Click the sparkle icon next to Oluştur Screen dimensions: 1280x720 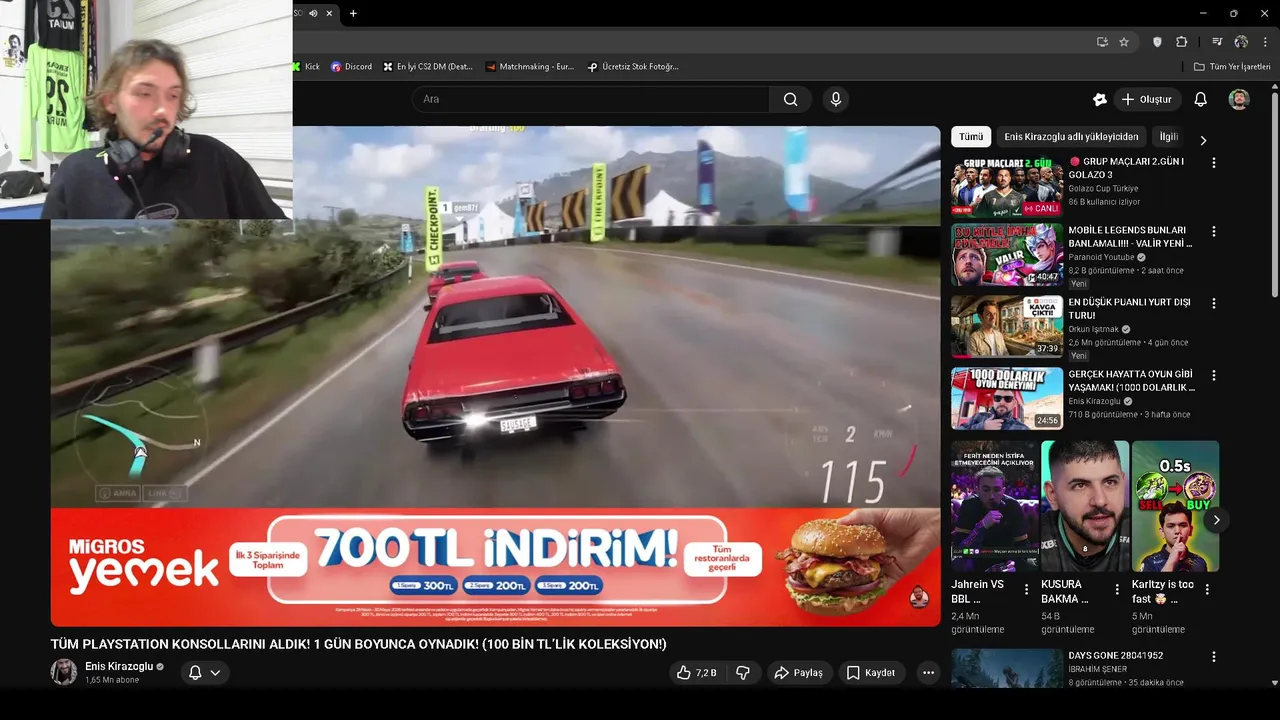tap(1100, 99)
